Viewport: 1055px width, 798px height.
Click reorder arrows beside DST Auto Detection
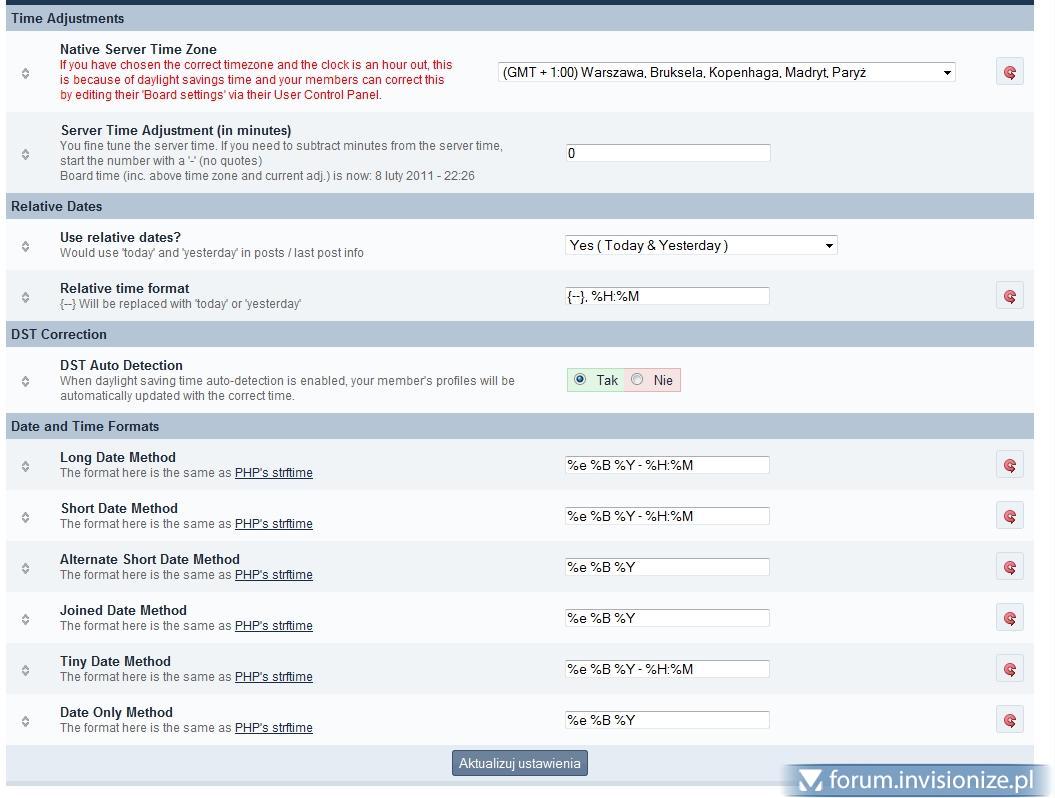pyautogui.click(x=26, y=381)
